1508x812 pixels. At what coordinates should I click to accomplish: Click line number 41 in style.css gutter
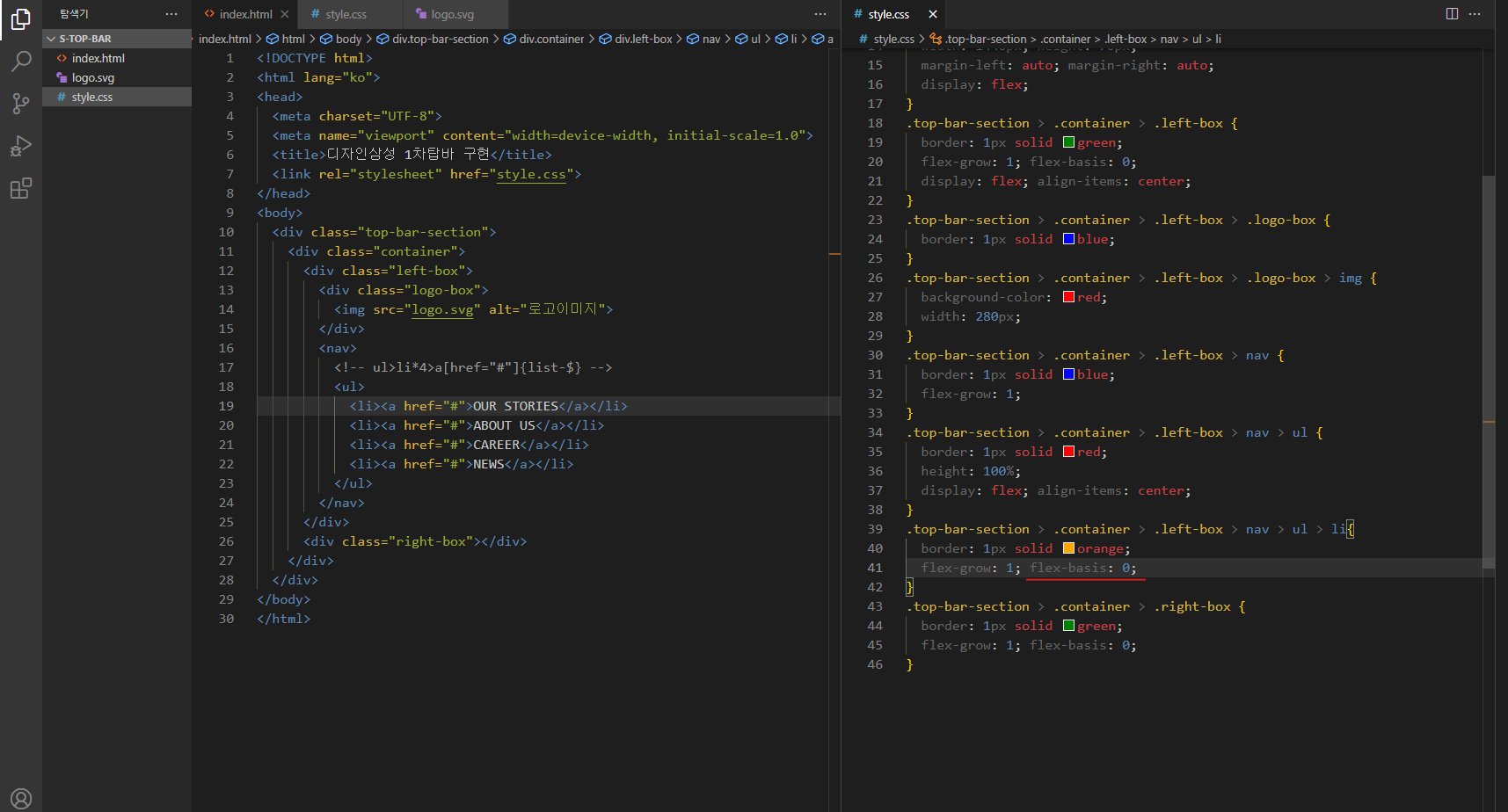tap(875, 568)
